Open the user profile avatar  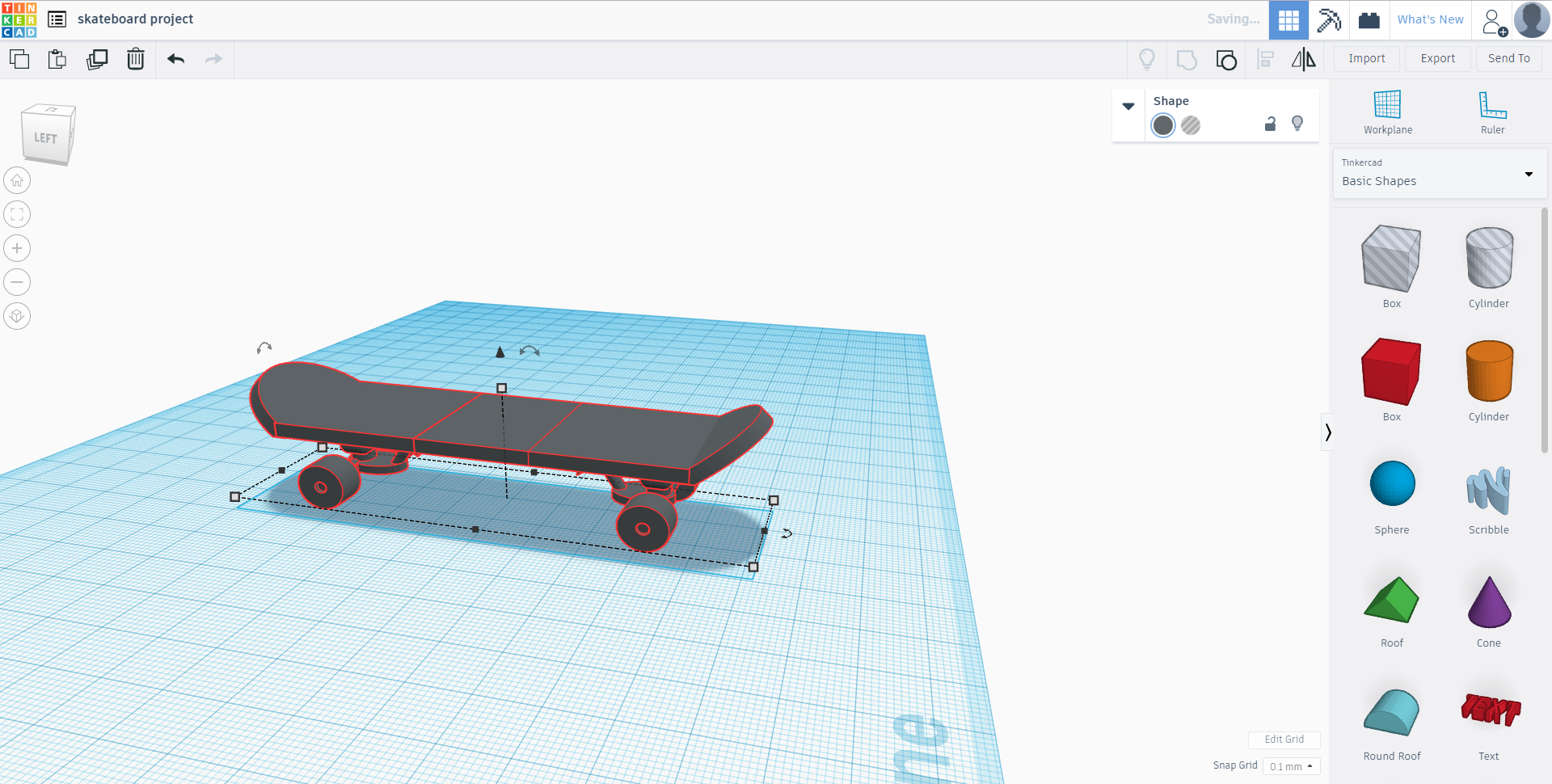[1532, 19]
